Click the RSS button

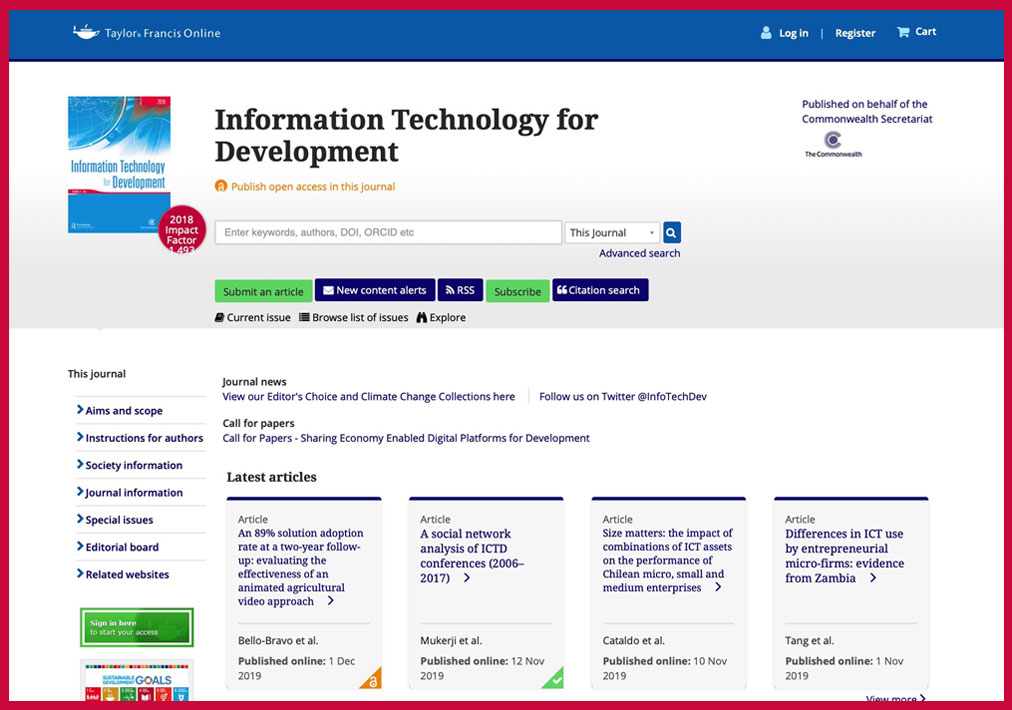click(460, 290)
